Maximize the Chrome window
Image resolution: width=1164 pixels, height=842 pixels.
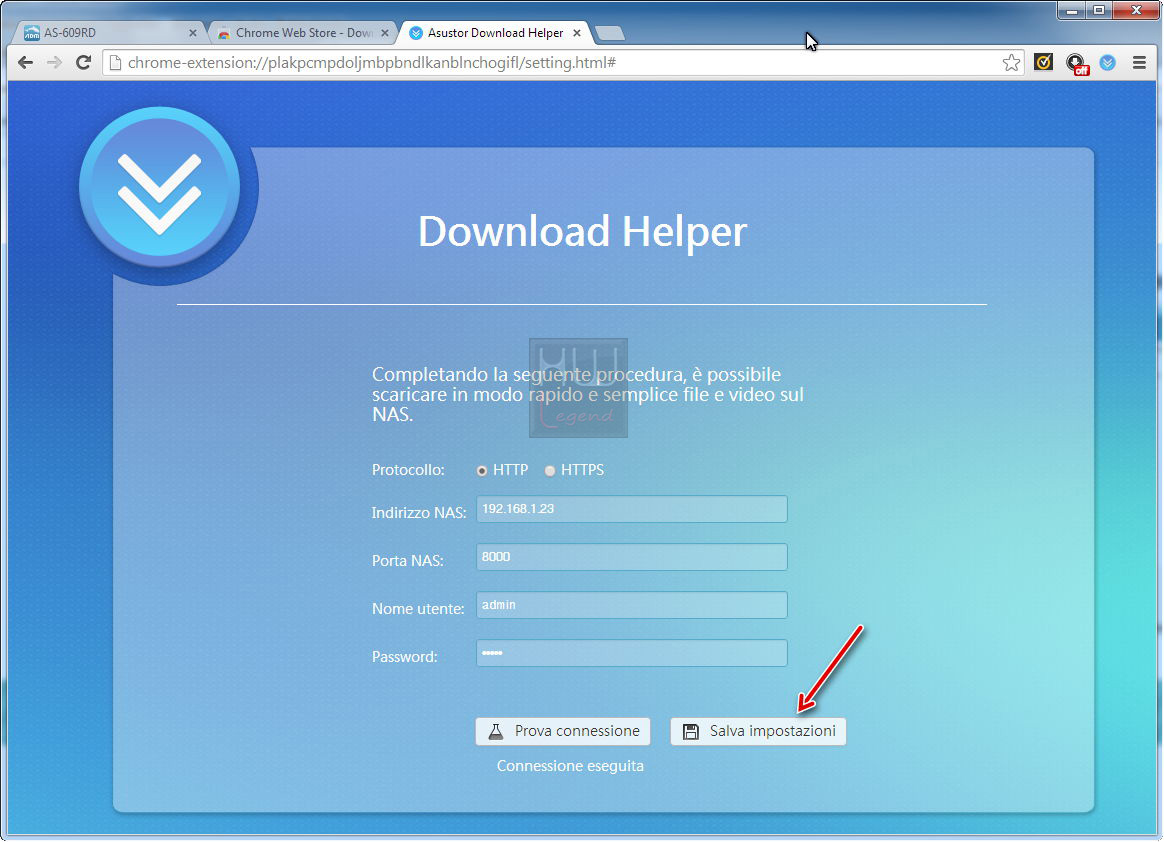pos(1099,10)
